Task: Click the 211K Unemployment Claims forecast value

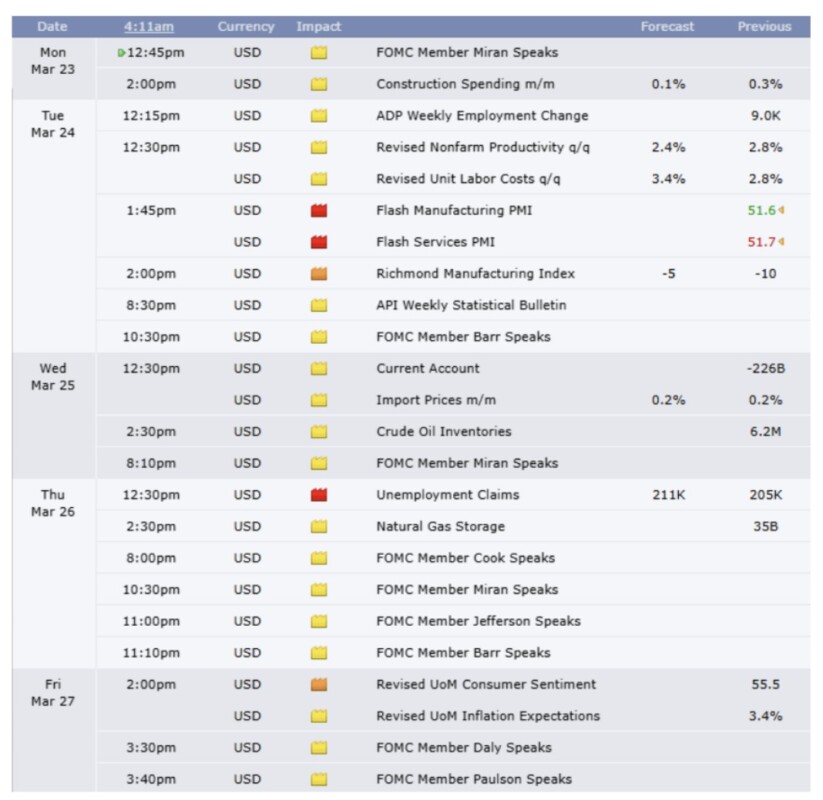Action: (x=667, y=495)
